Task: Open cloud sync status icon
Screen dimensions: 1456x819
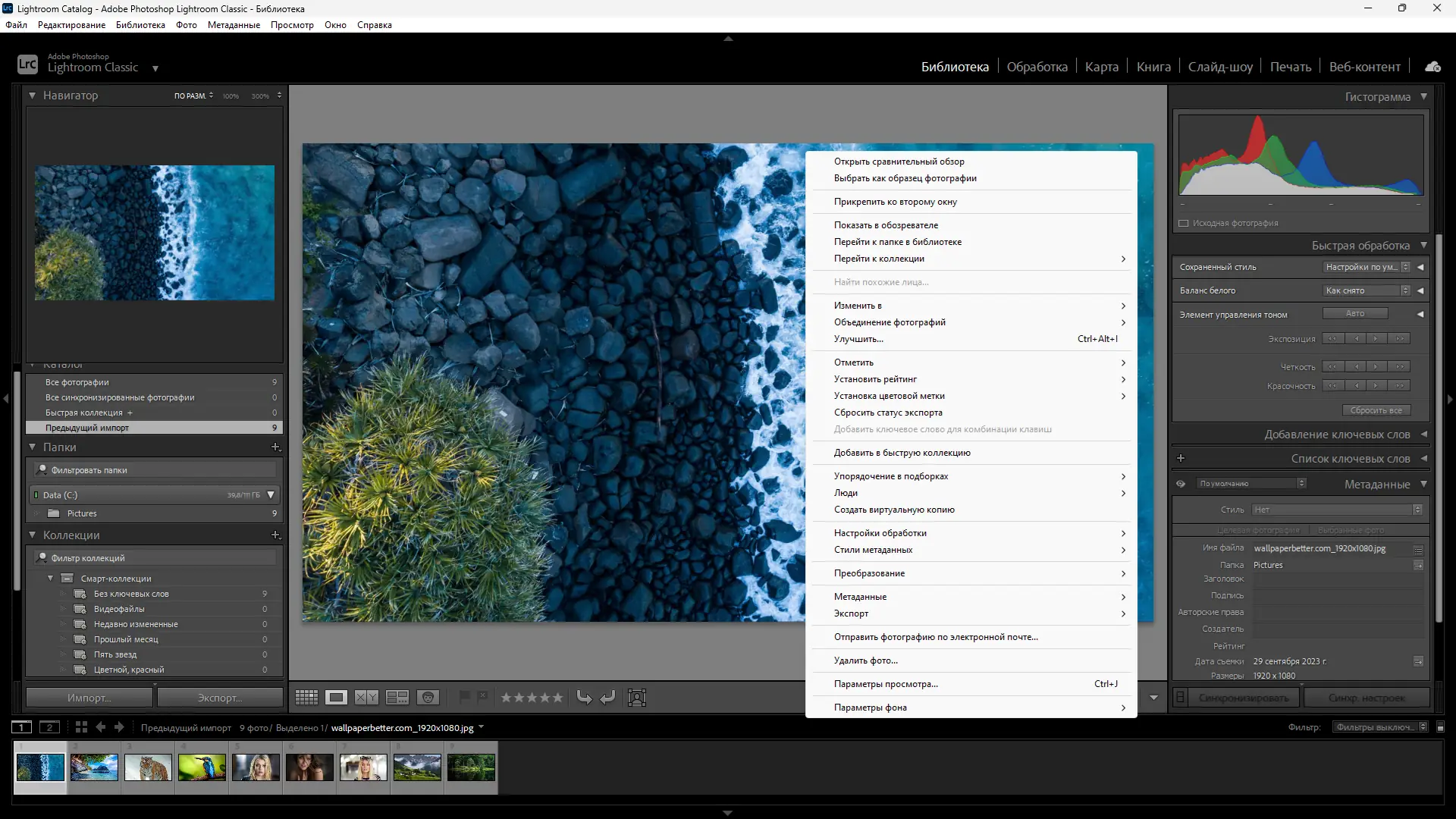Action: [x=1432, y=67]
